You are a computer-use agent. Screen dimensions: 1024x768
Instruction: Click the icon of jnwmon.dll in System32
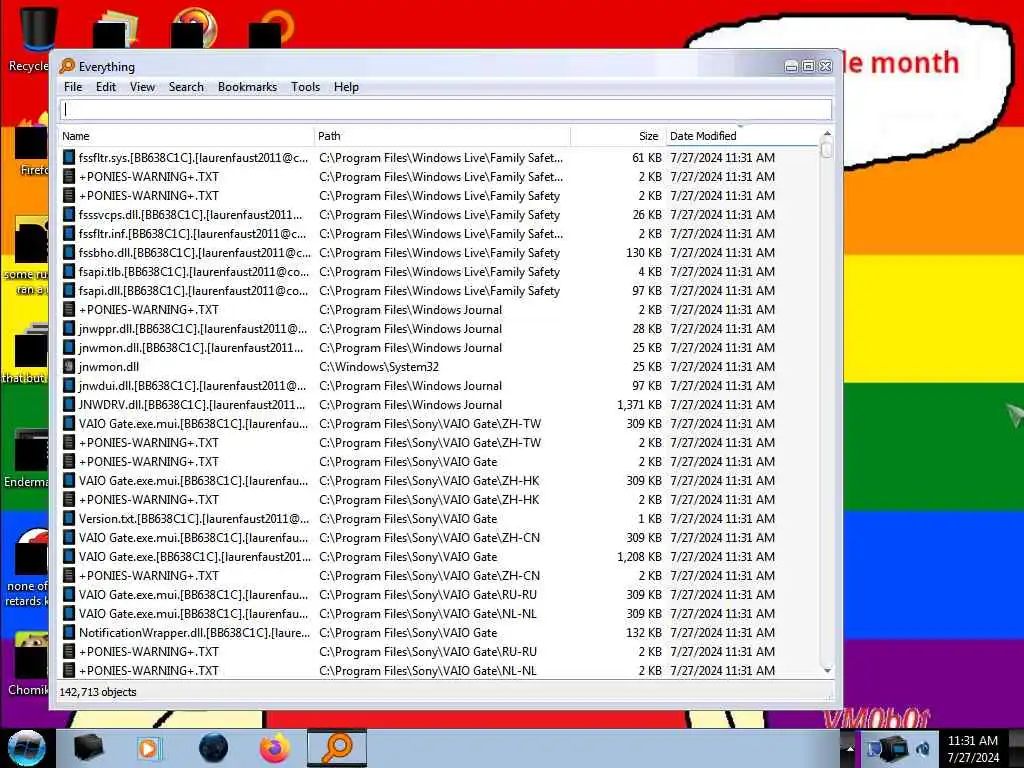tap(69, 366)
